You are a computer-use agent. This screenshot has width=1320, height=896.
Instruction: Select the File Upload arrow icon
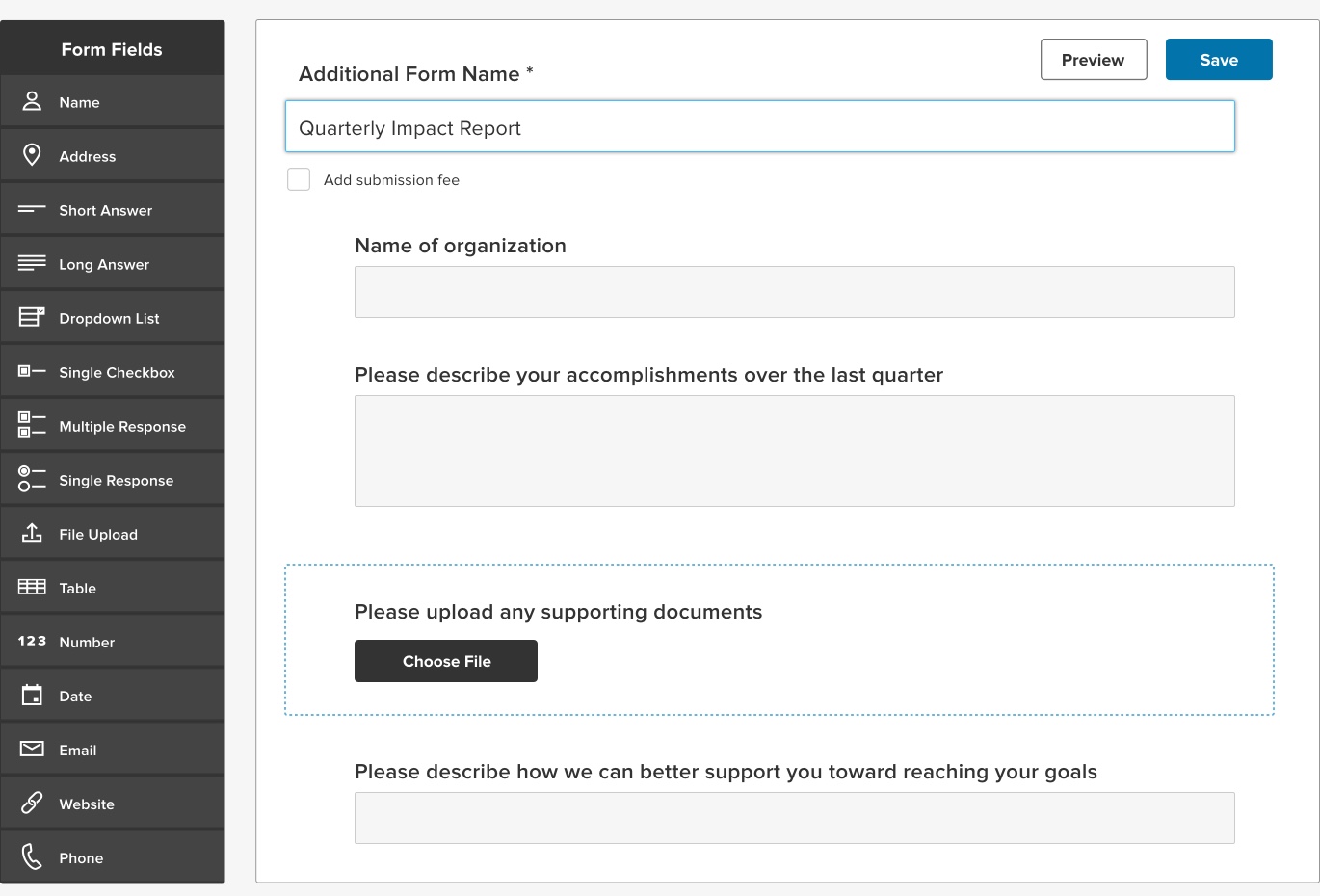click(x=32, y=533)
